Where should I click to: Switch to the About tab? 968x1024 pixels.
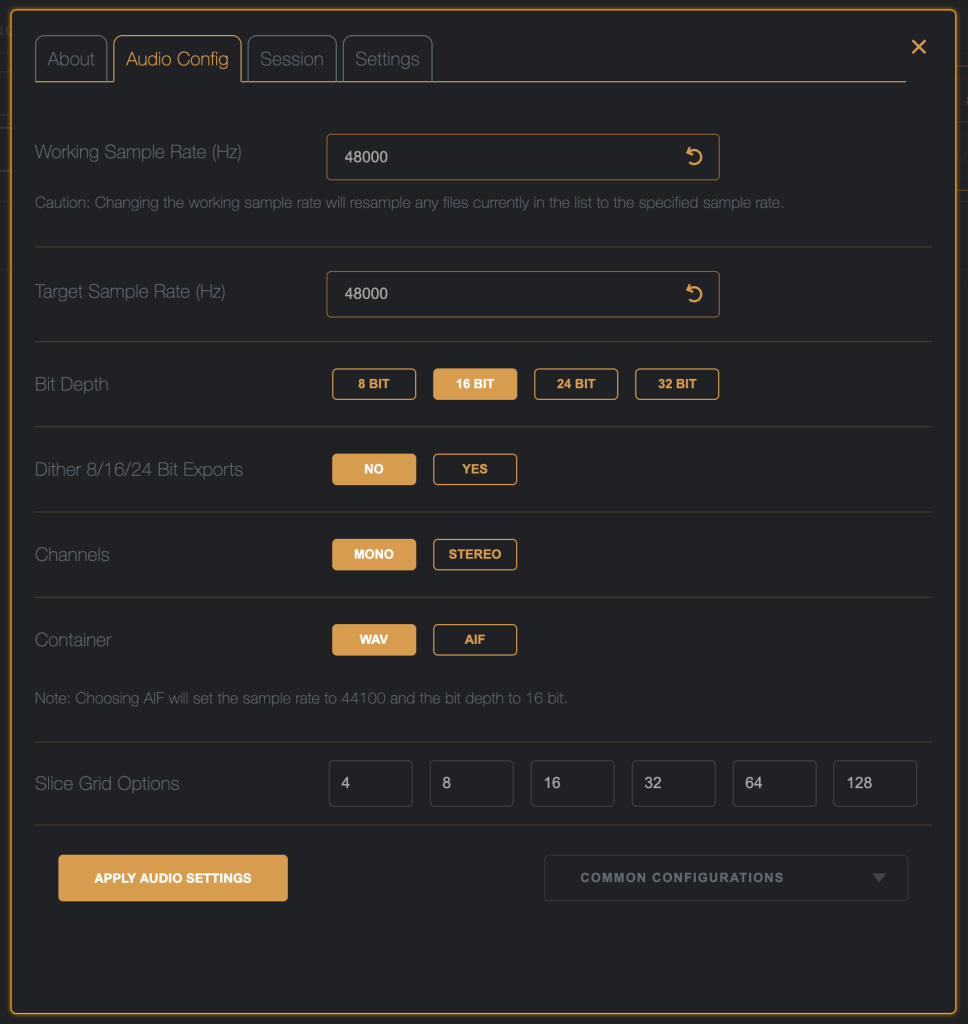click(71, 59)
